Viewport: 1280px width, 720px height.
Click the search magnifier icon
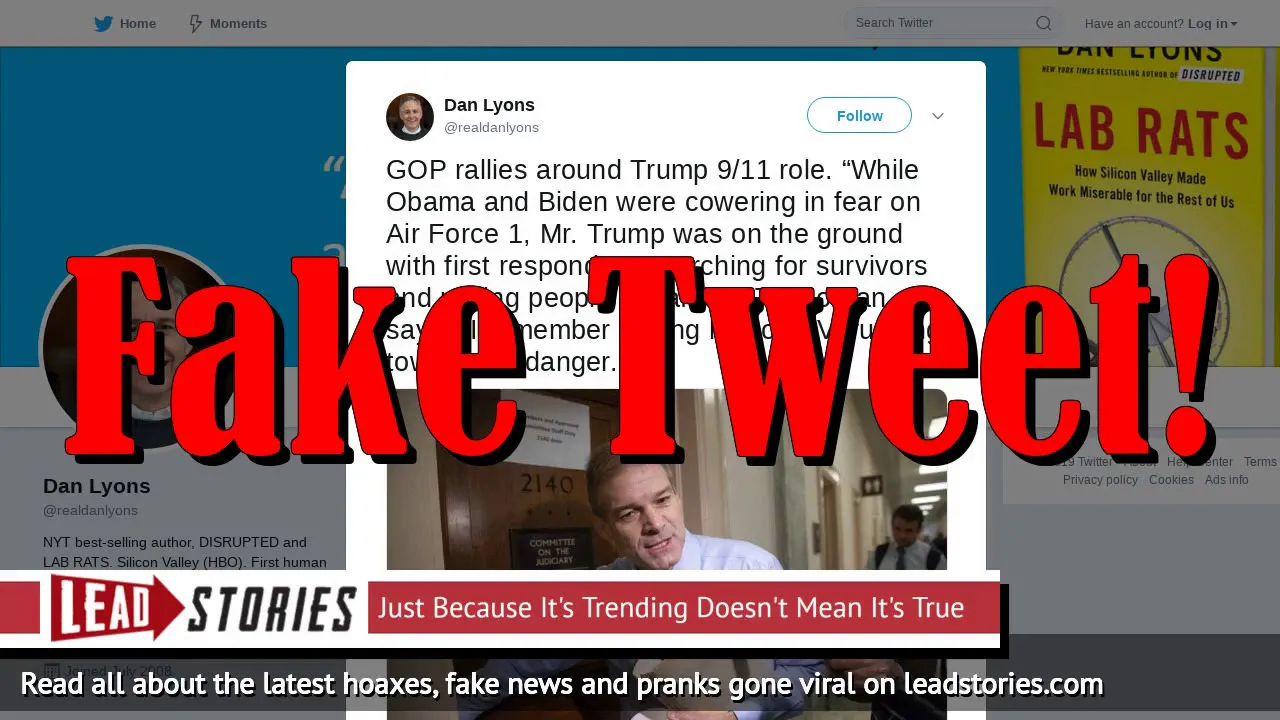coord(1043,23)
